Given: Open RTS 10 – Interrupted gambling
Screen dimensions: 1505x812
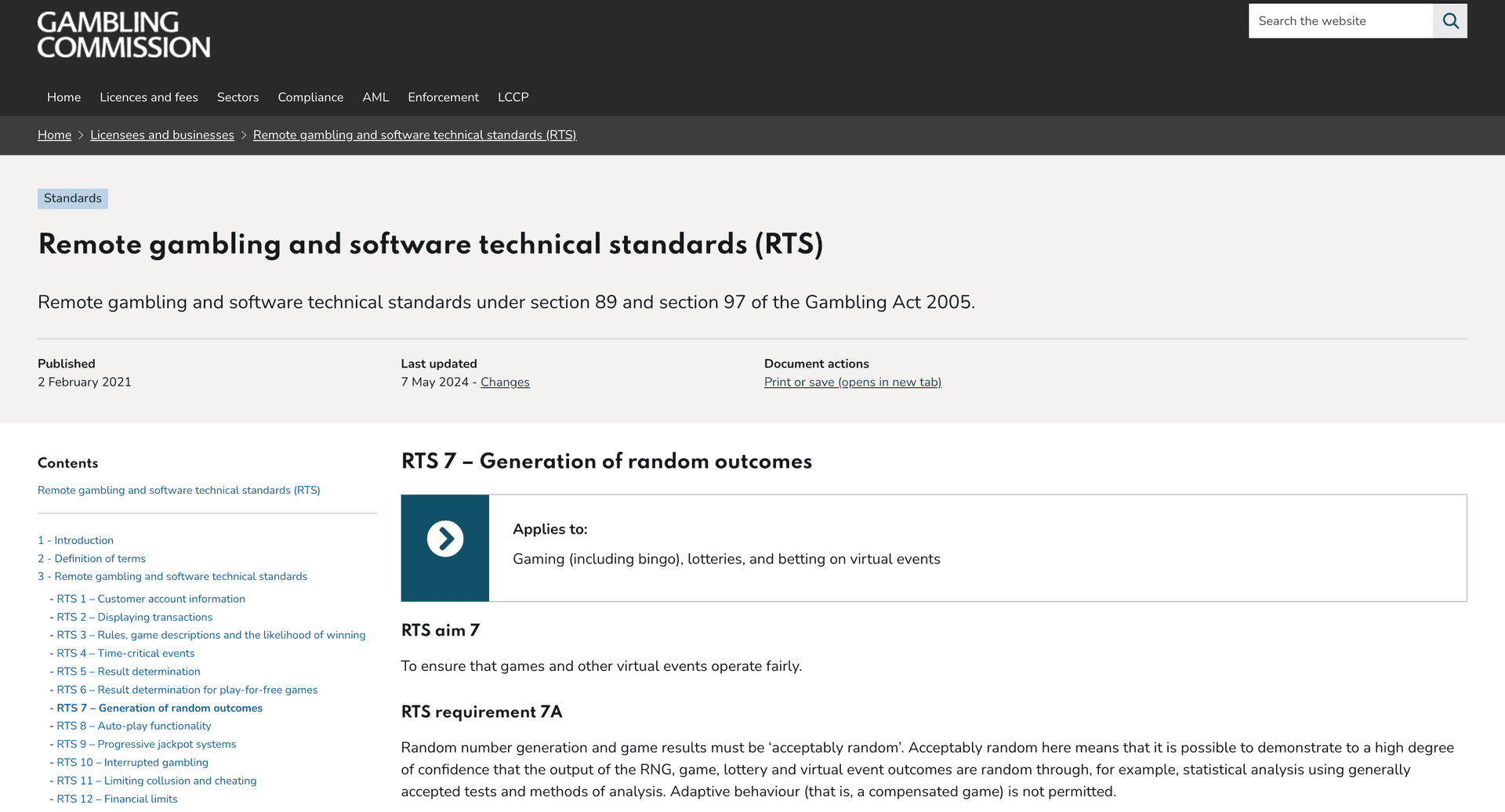Looking at the screenshot, I should (x=132, y=763).
